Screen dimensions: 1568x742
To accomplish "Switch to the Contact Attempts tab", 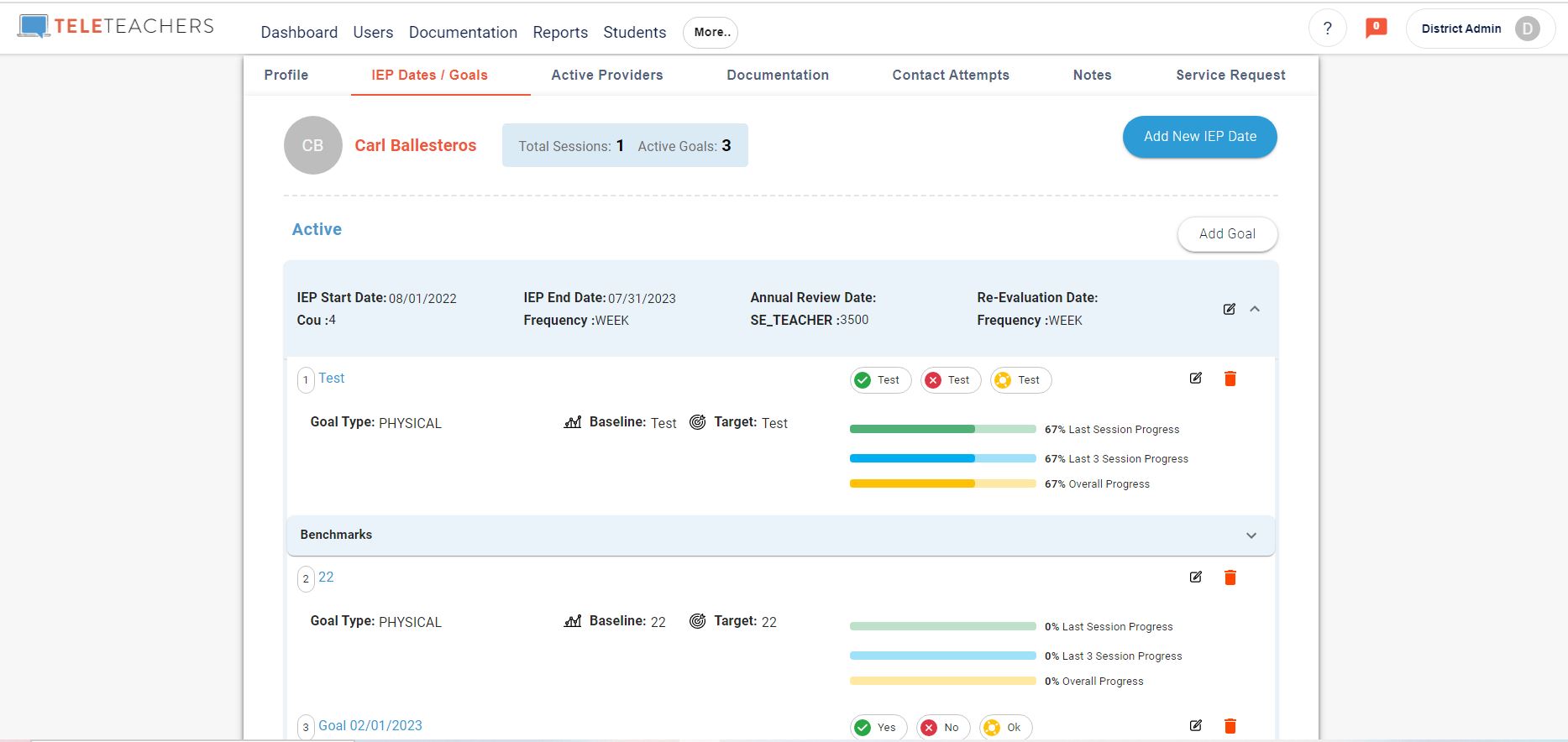I will coord(951,75).
